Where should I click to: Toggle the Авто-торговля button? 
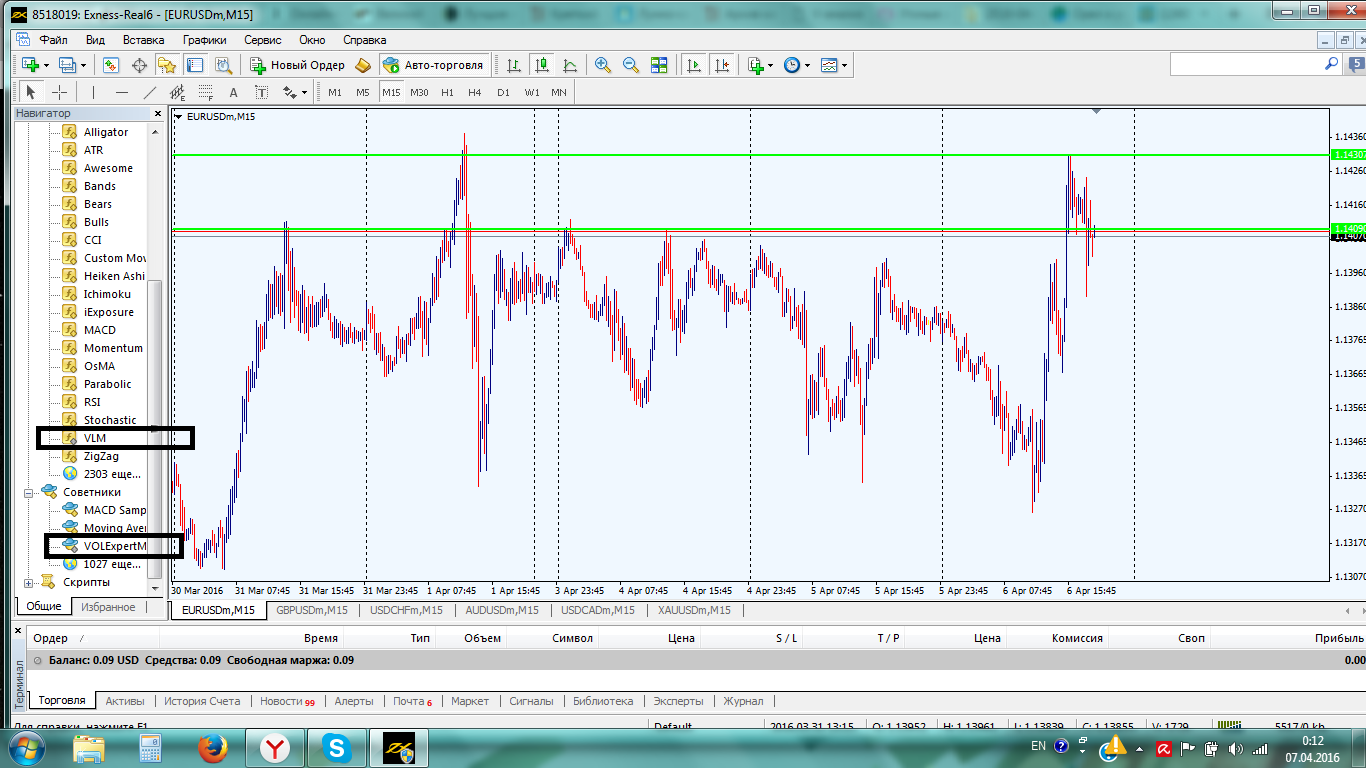pyautogui.click(x=433, y=65)
